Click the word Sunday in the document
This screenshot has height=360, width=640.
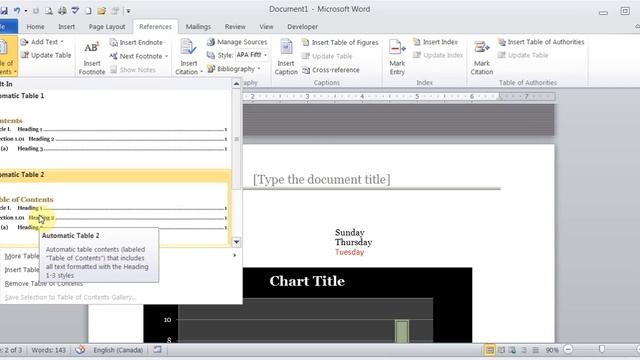[x=350, y=233]
